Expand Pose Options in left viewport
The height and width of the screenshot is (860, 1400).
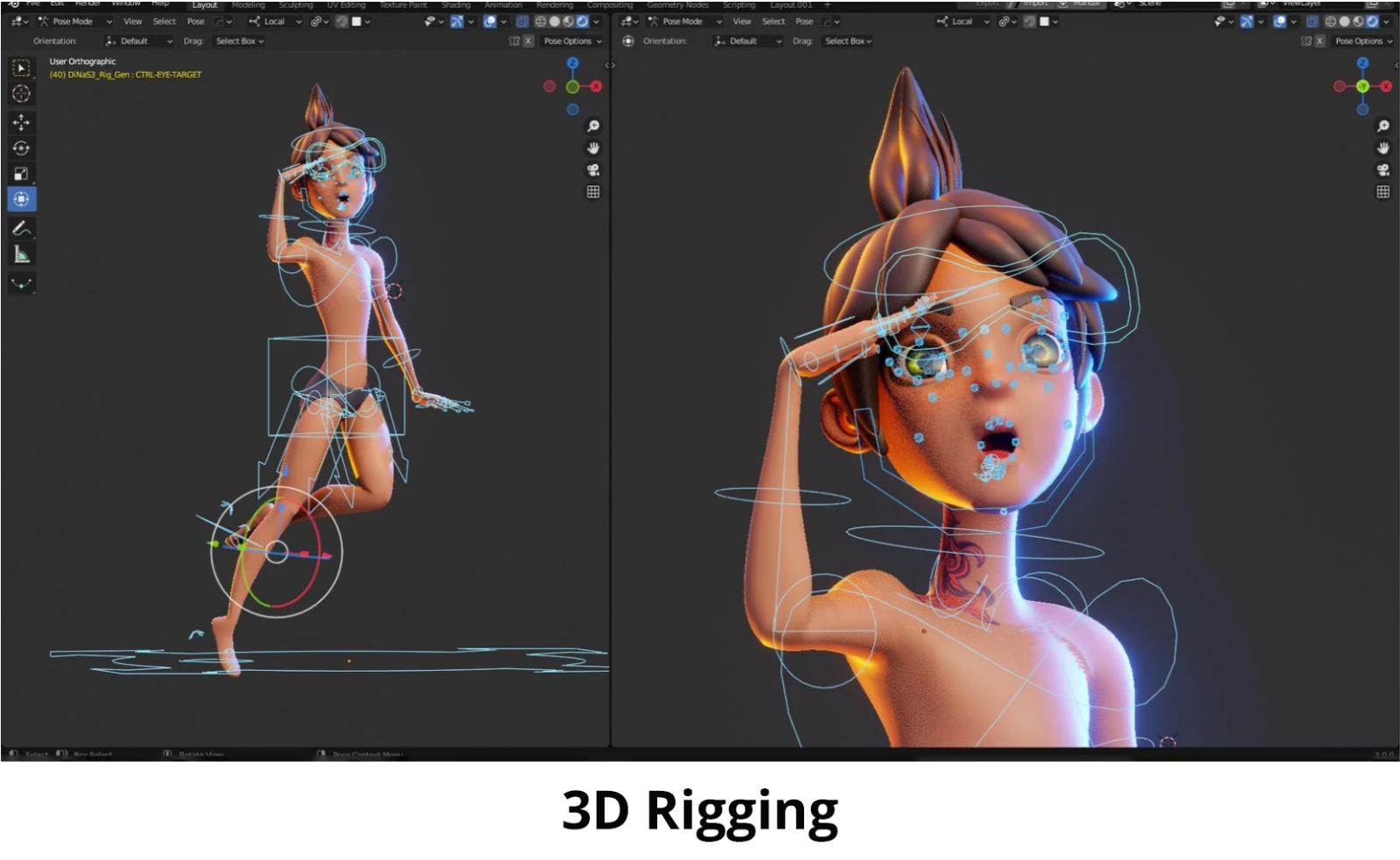(572, 41)
